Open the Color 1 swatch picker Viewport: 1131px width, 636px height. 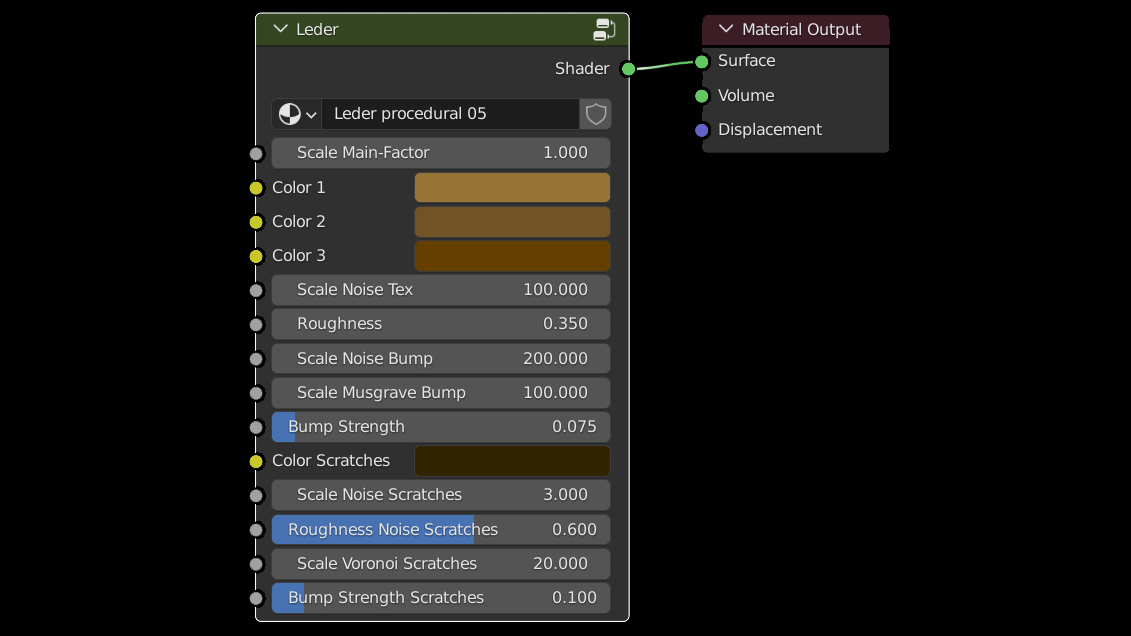click(512, 188)
